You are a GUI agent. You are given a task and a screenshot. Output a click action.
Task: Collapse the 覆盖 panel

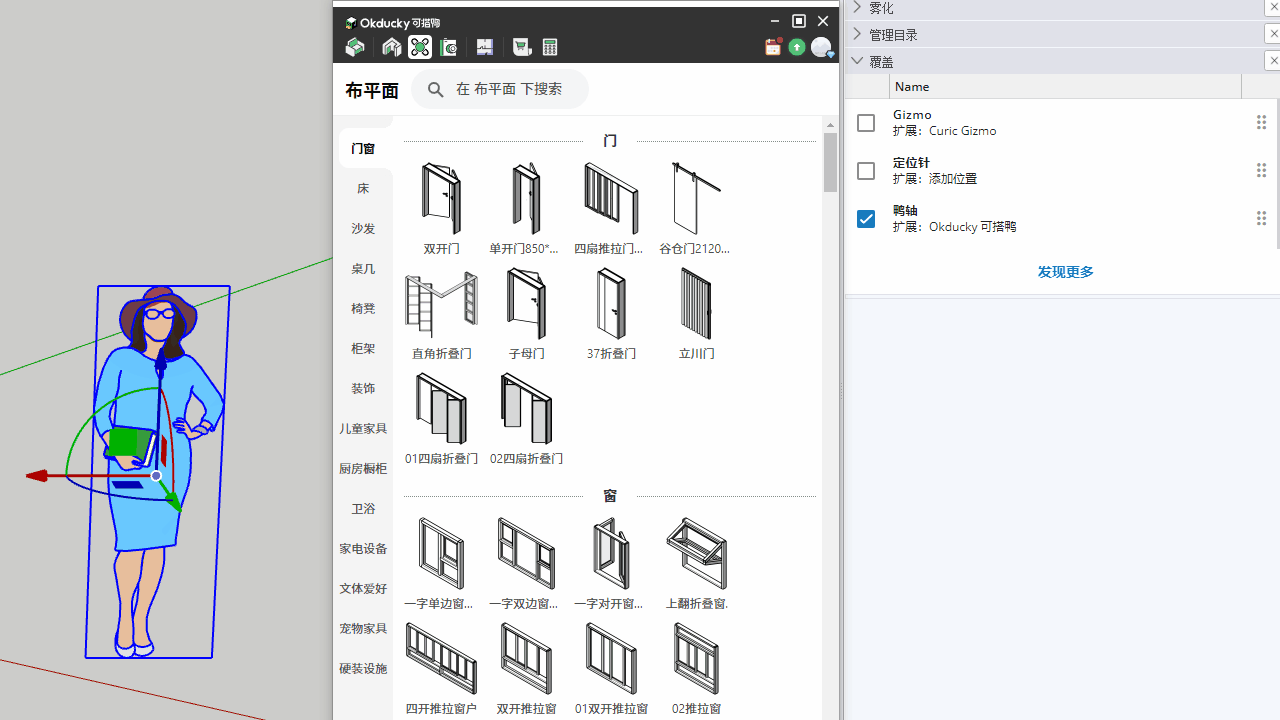(857, 61)
